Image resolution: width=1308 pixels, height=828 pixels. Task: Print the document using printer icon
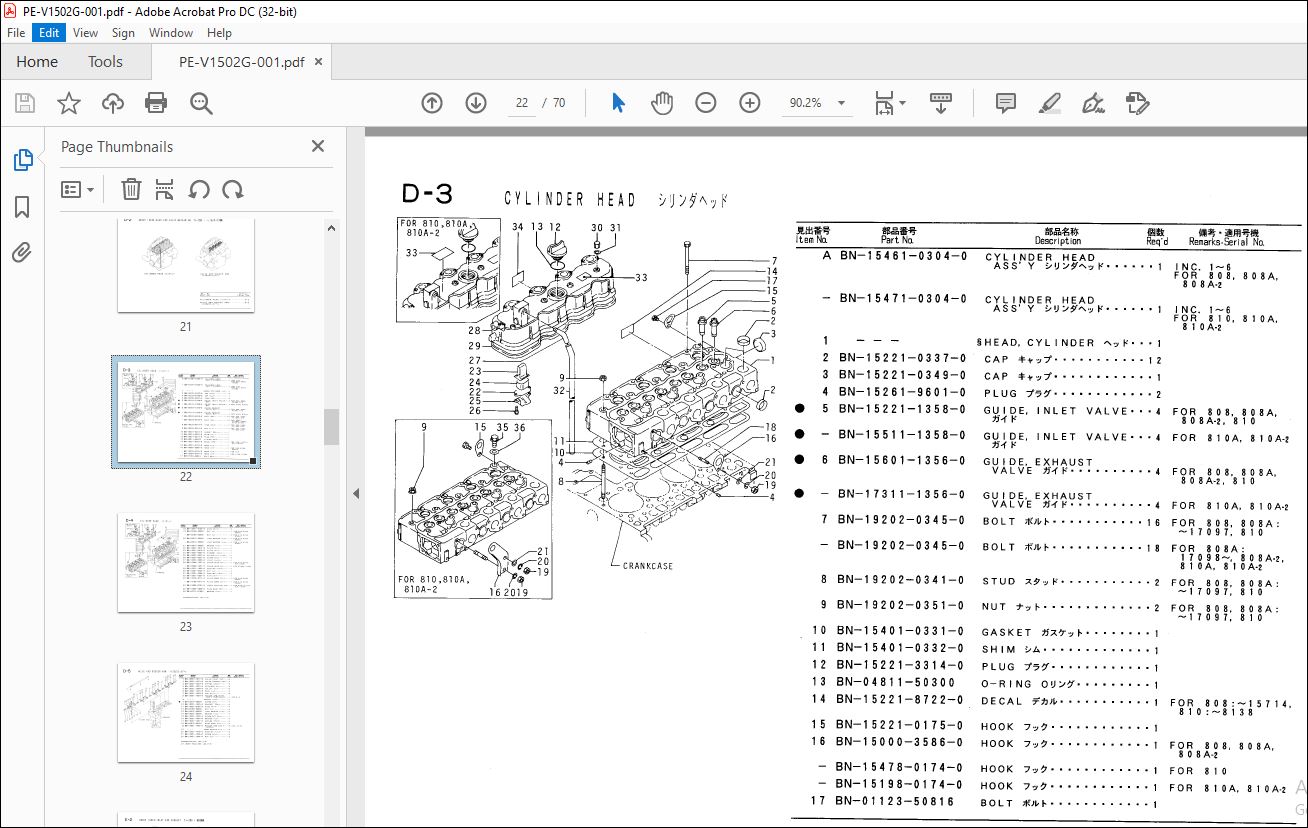pyautogui.click(x=156, y=103)
